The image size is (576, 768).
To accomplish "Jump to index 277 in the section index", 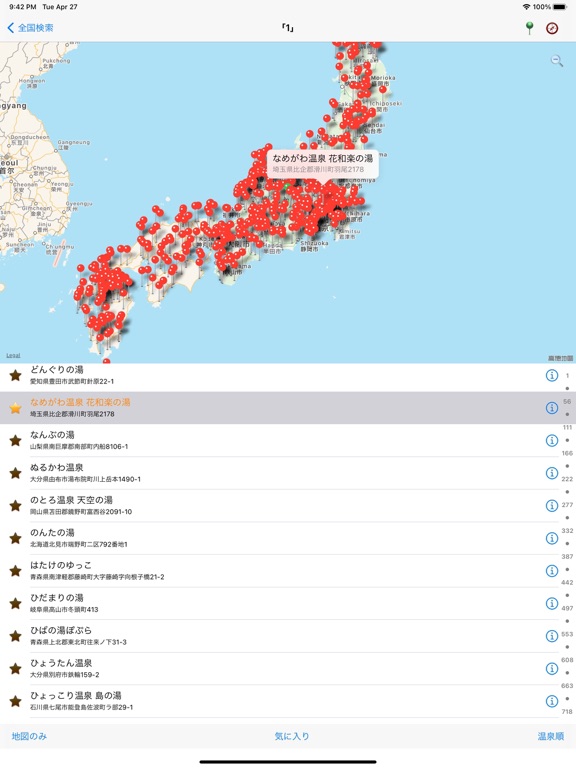I will click(x=567, y=505).
